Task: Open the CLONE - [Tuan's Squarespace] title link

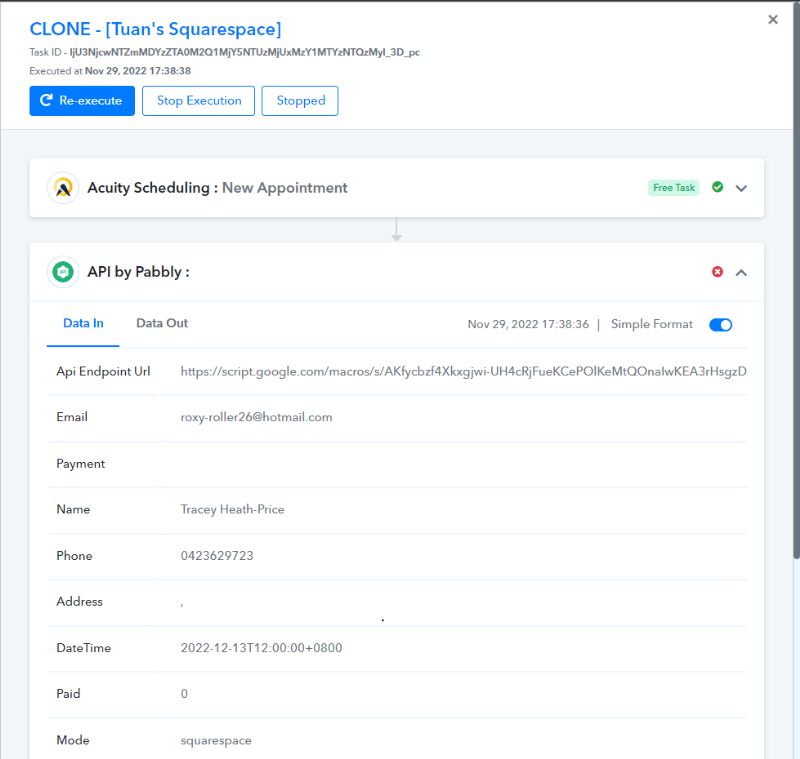Action: click(x=155, y=29)
